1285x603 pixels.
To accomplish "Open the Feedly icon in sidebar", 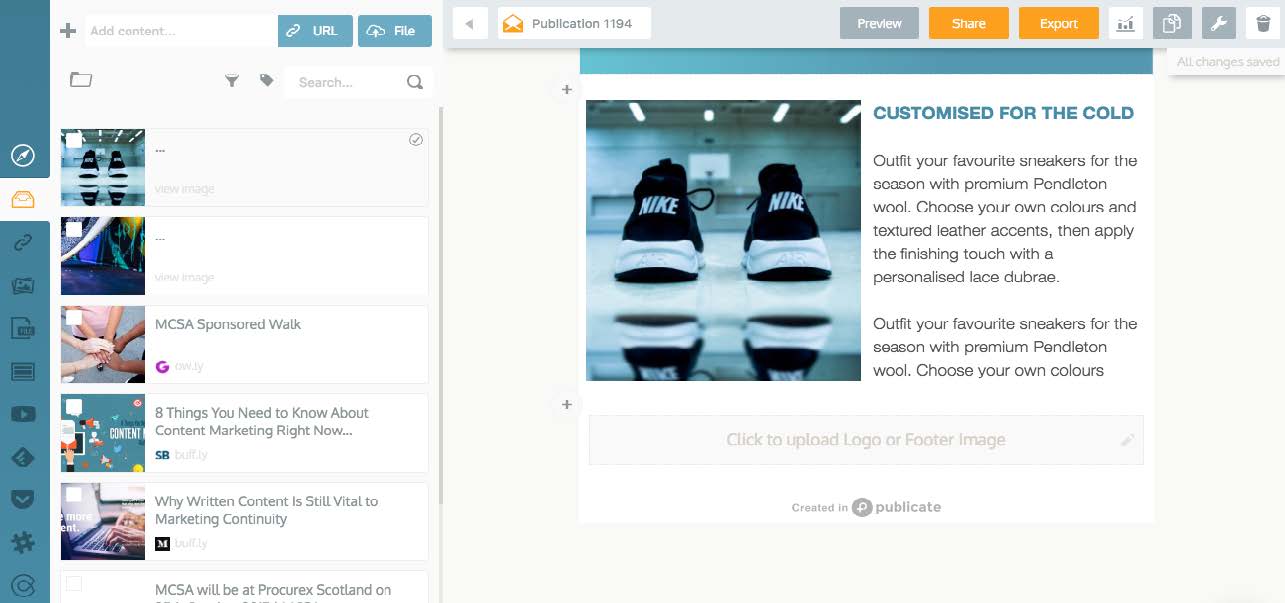I will pyautogui.click(x=23, y=457).
